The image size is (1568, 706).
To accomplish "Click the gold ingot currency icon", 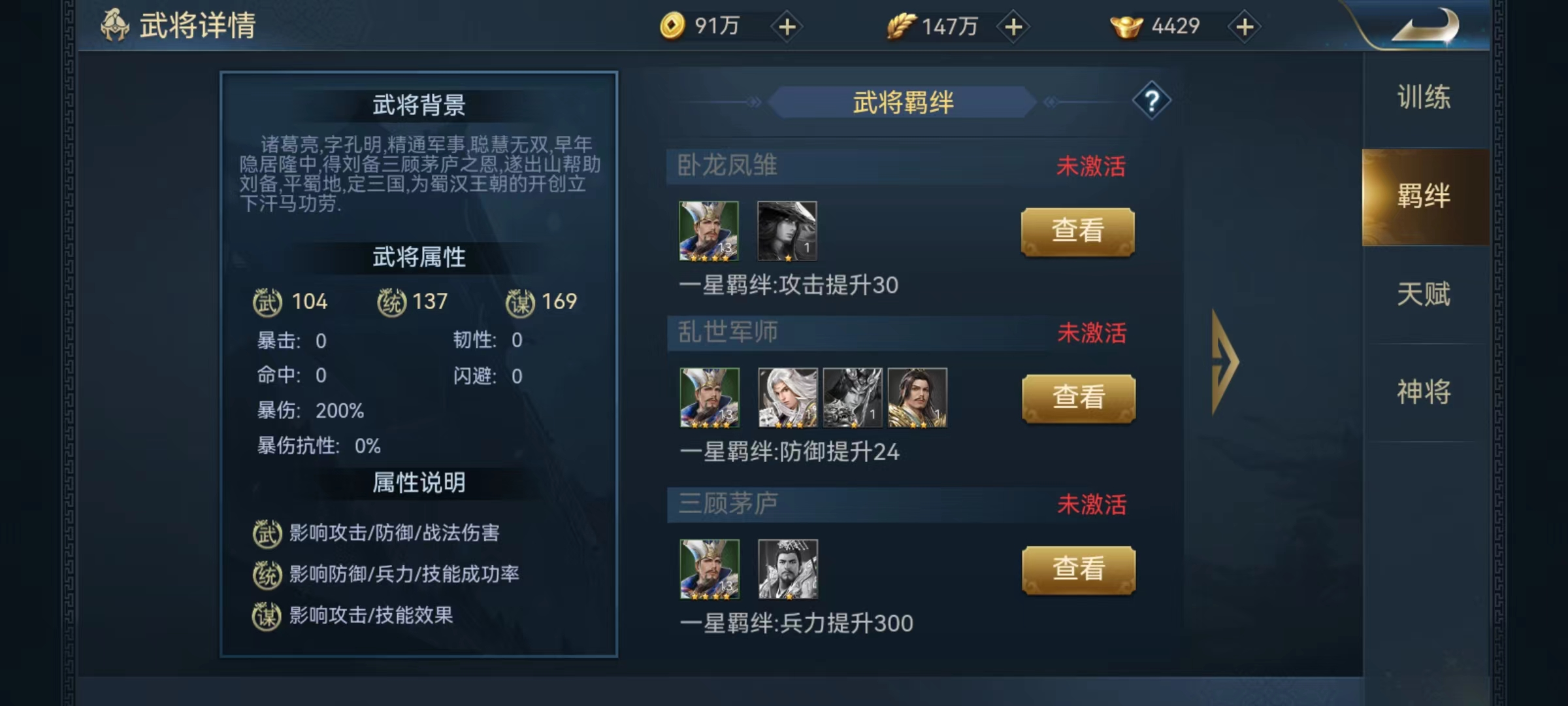I will (1126, 26).
